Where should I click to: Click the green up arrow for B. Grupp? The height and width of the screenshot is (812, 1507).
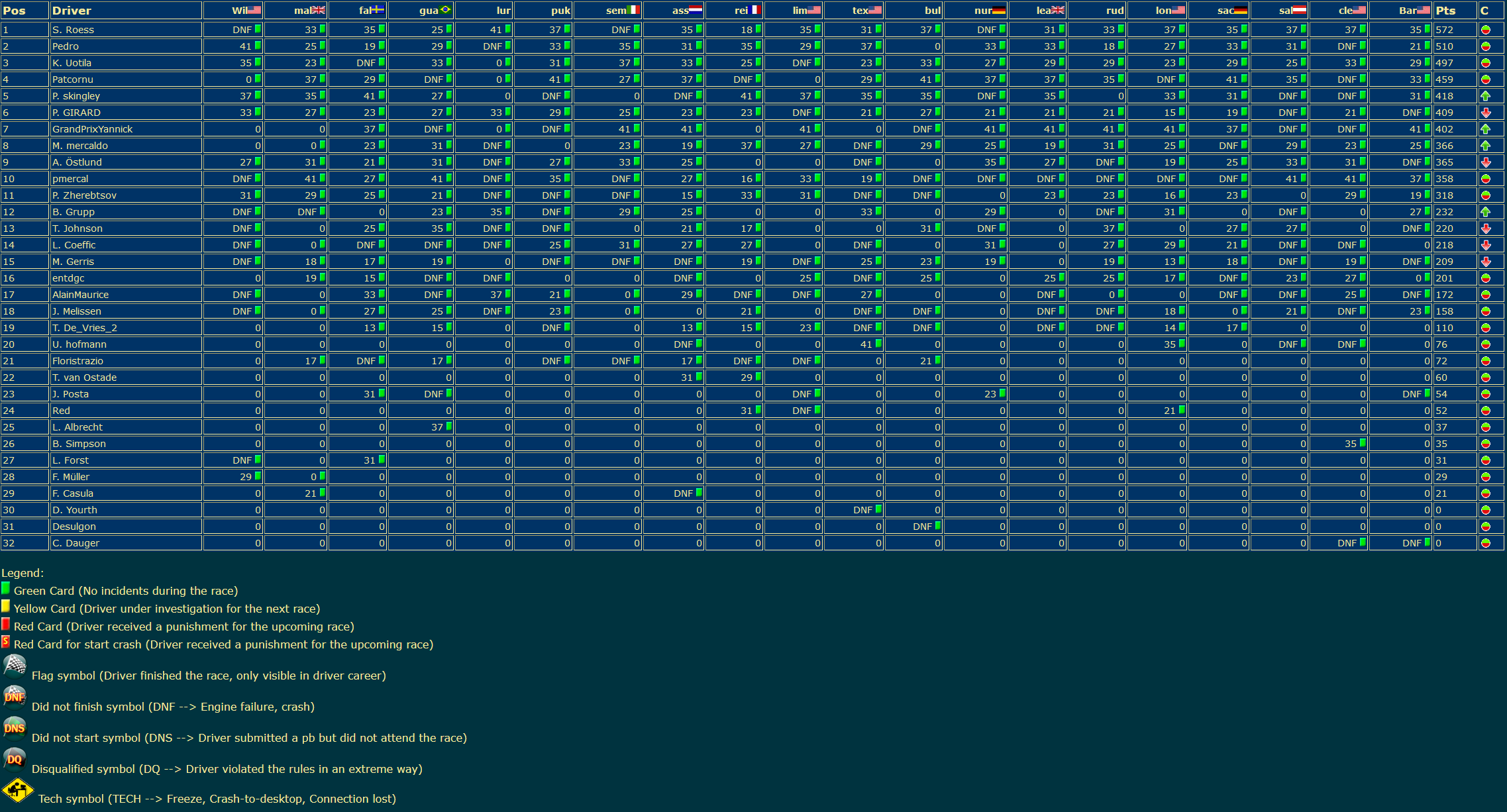[1486, 212]
